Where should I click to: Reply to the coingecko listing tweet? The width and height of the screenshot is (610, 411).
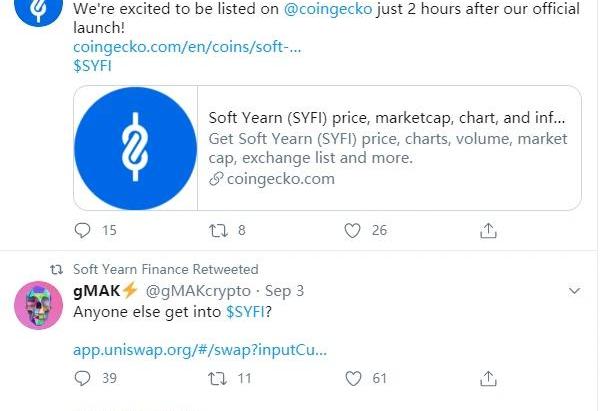pyautogui.click(x=83, y=230)
